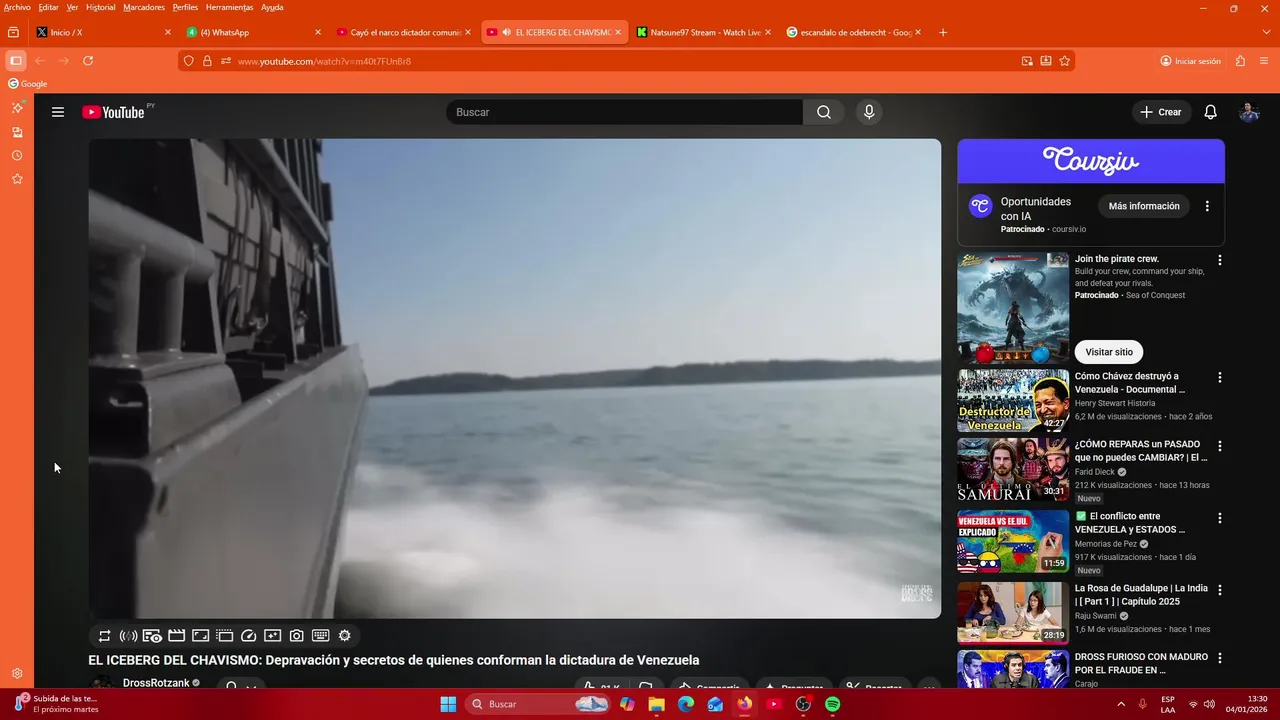Screen dimensions: 1280x720
Task: Show hidden system tray icons chevron
Action: pyautogui.click(x=1120, y=704)
